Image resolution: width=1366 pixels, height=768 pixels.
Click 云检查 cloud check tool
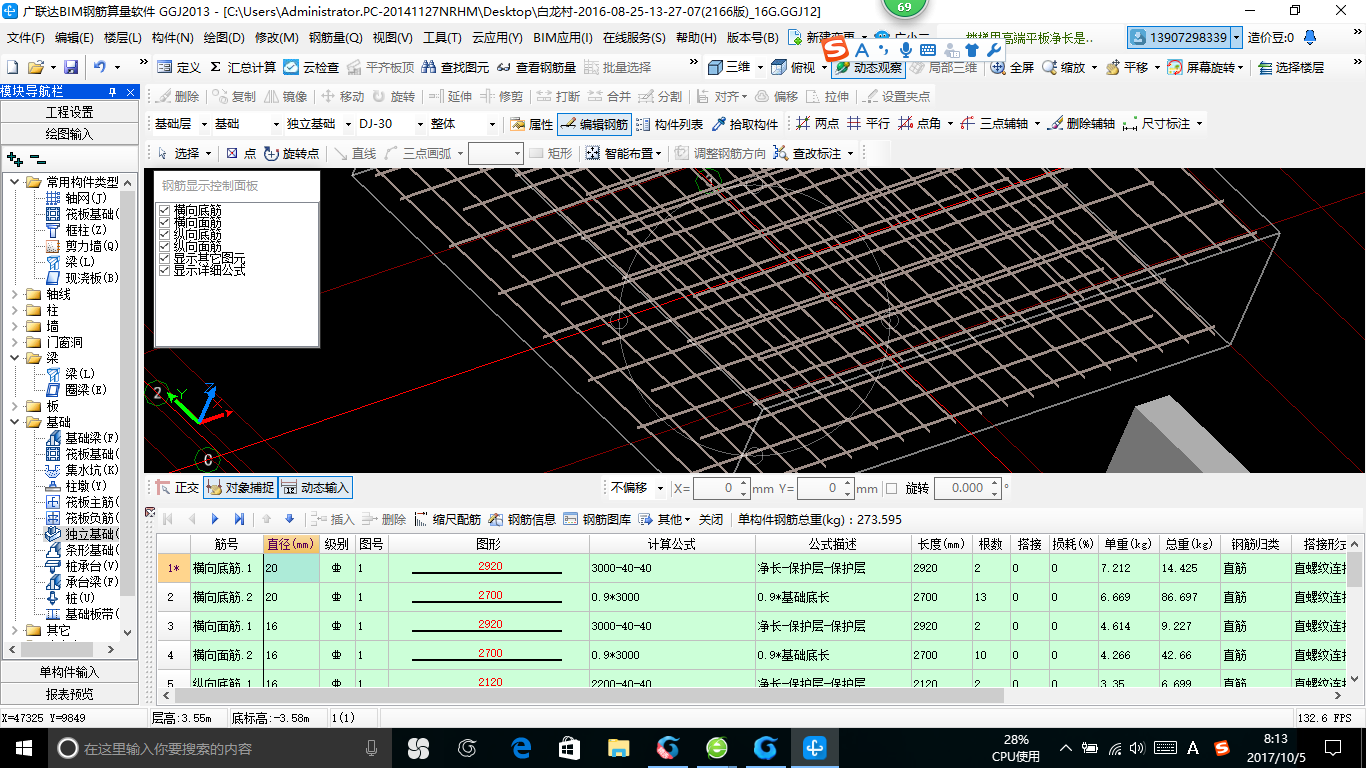click(x=311, y=67)
